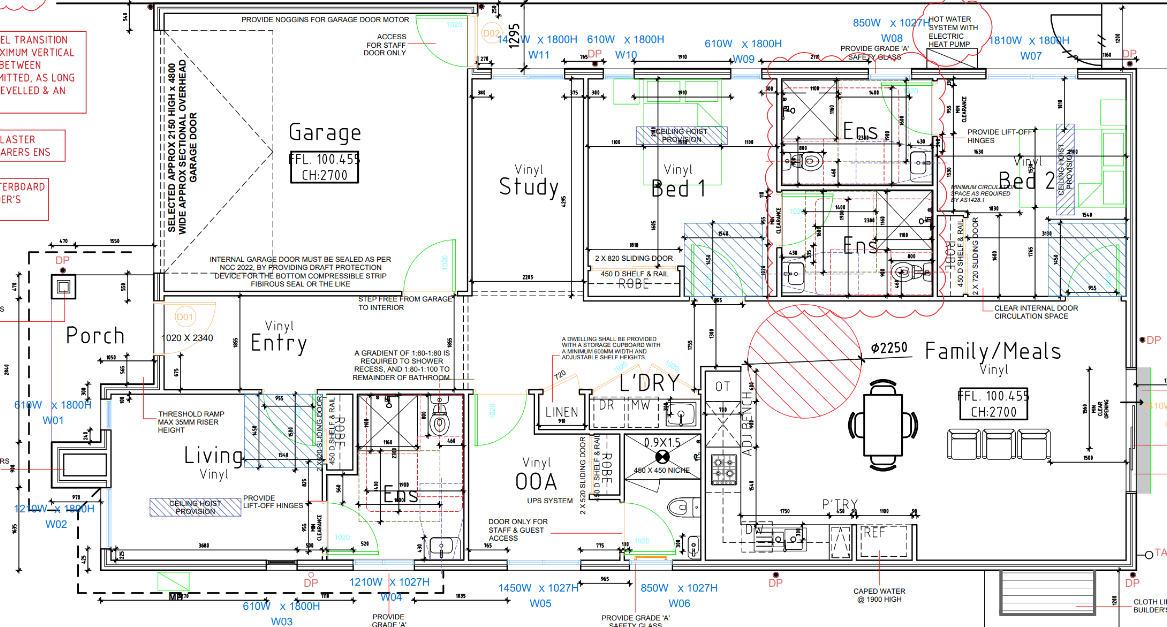The height and width of the screenshot is (627, 1167).
Task: Select the LINEN cupboard label
Action: 561,412
